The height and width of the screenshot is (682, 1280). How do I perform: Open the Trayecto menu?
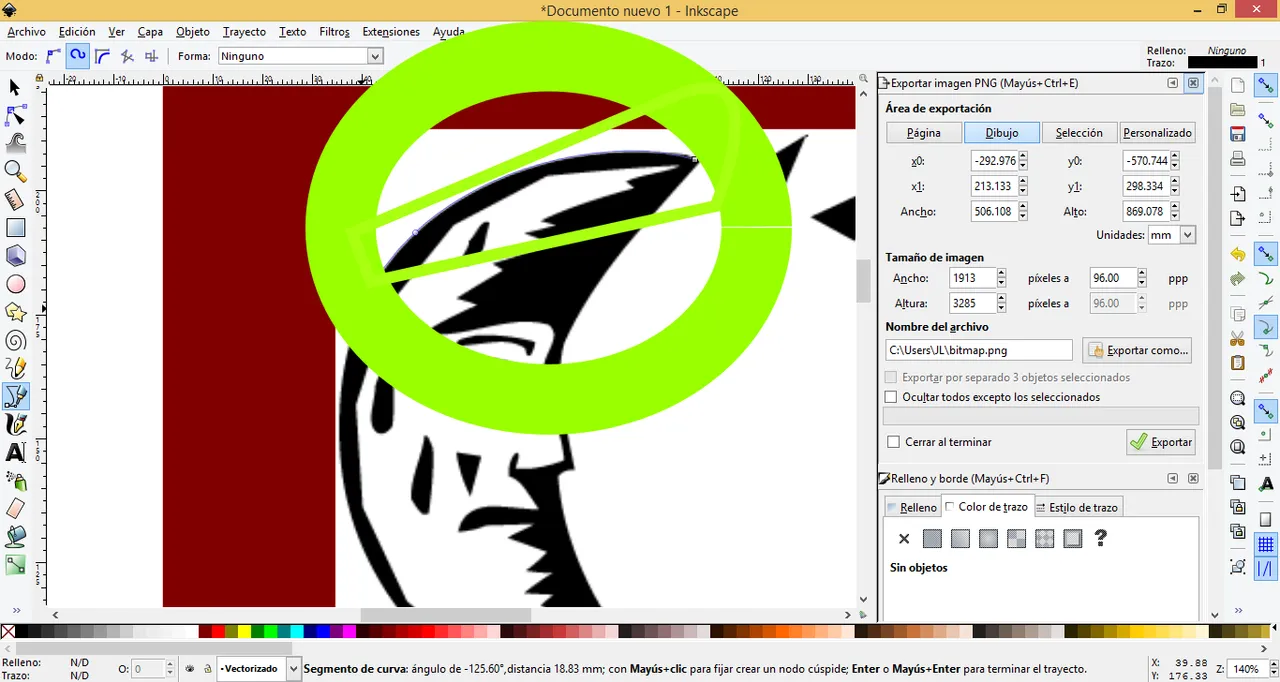[x=244, y=32]
